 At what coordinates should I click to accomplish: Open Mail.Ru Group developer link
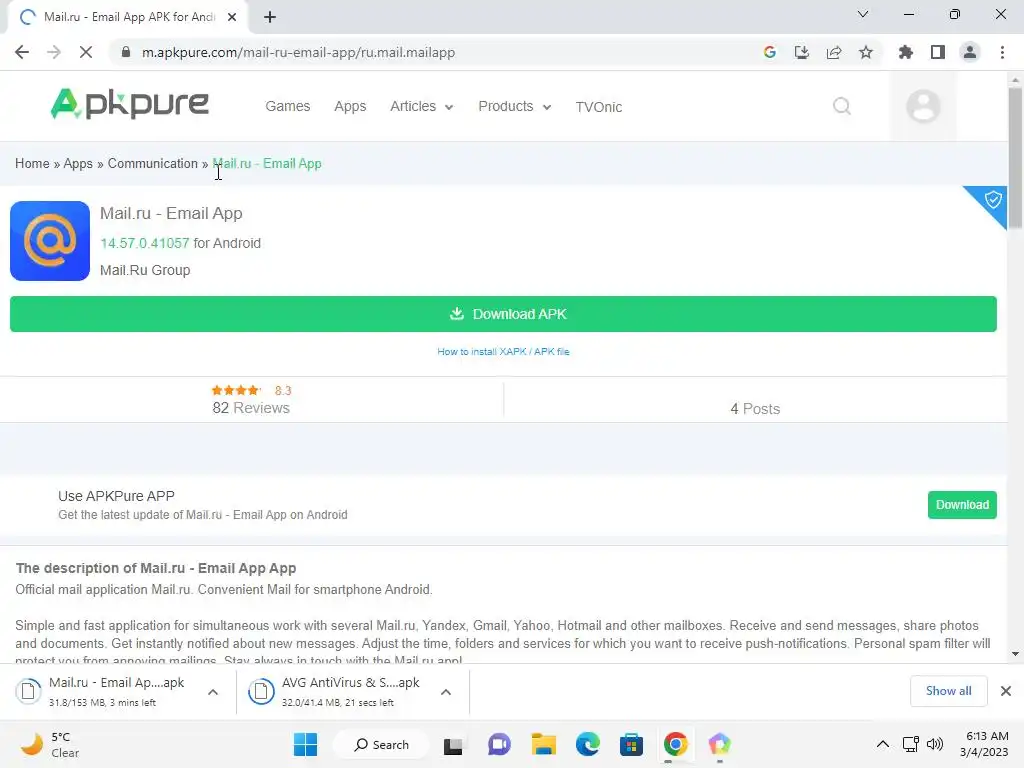point(145,270)
